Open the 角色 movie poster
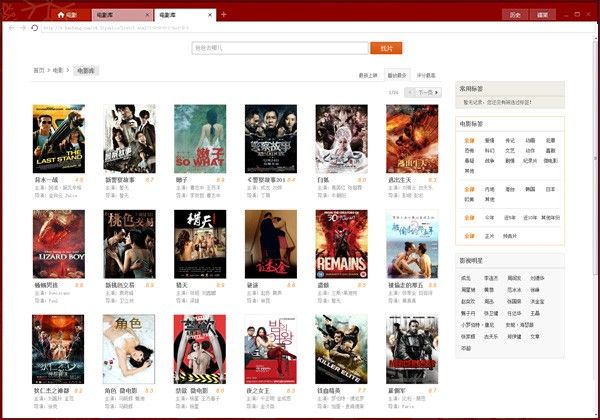 click(129, 349)
